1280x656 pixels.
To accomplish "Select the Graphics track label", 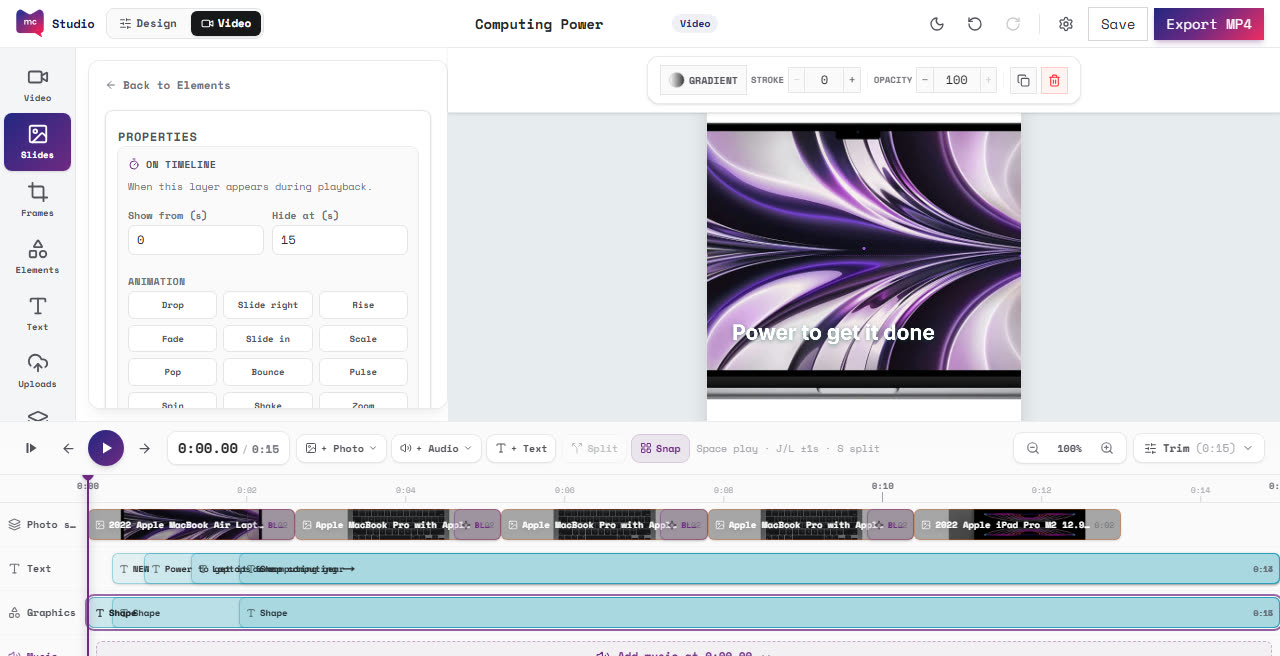I will (x=42, y=613).
